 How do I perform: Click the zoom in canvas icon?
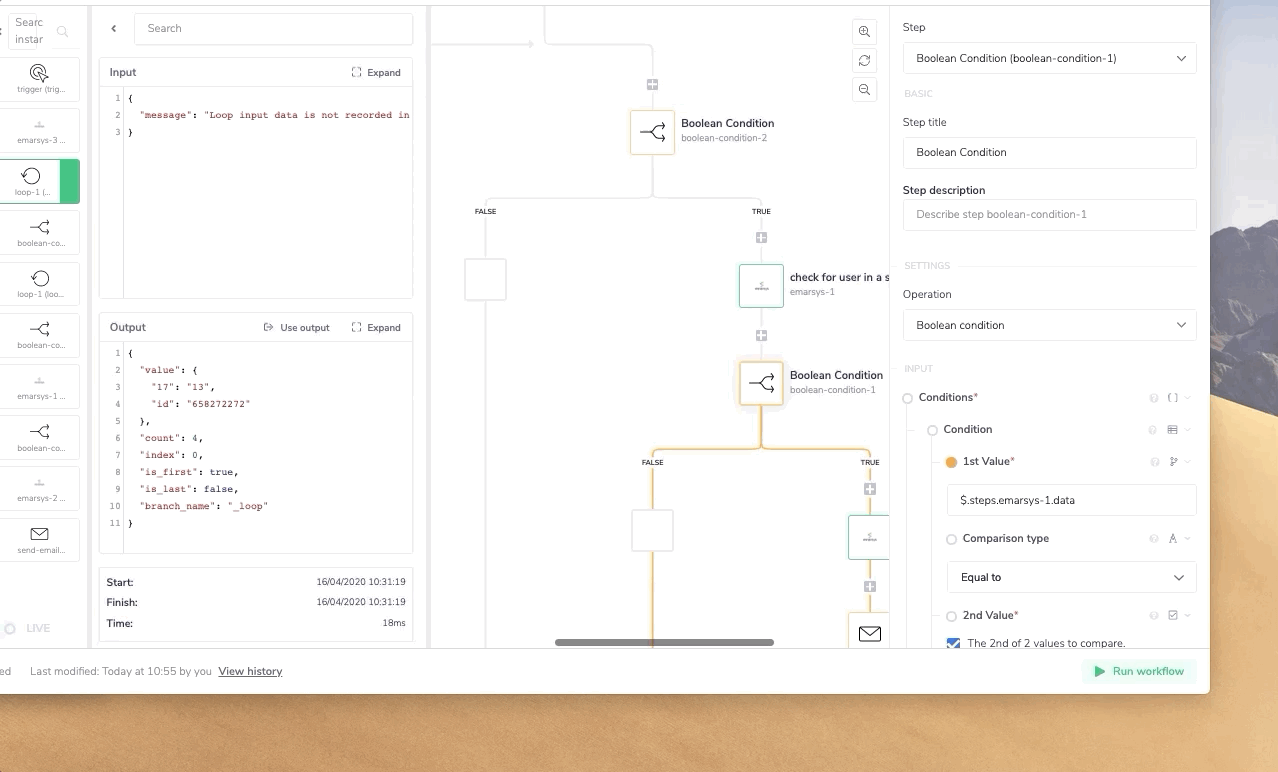pos(864,31)
